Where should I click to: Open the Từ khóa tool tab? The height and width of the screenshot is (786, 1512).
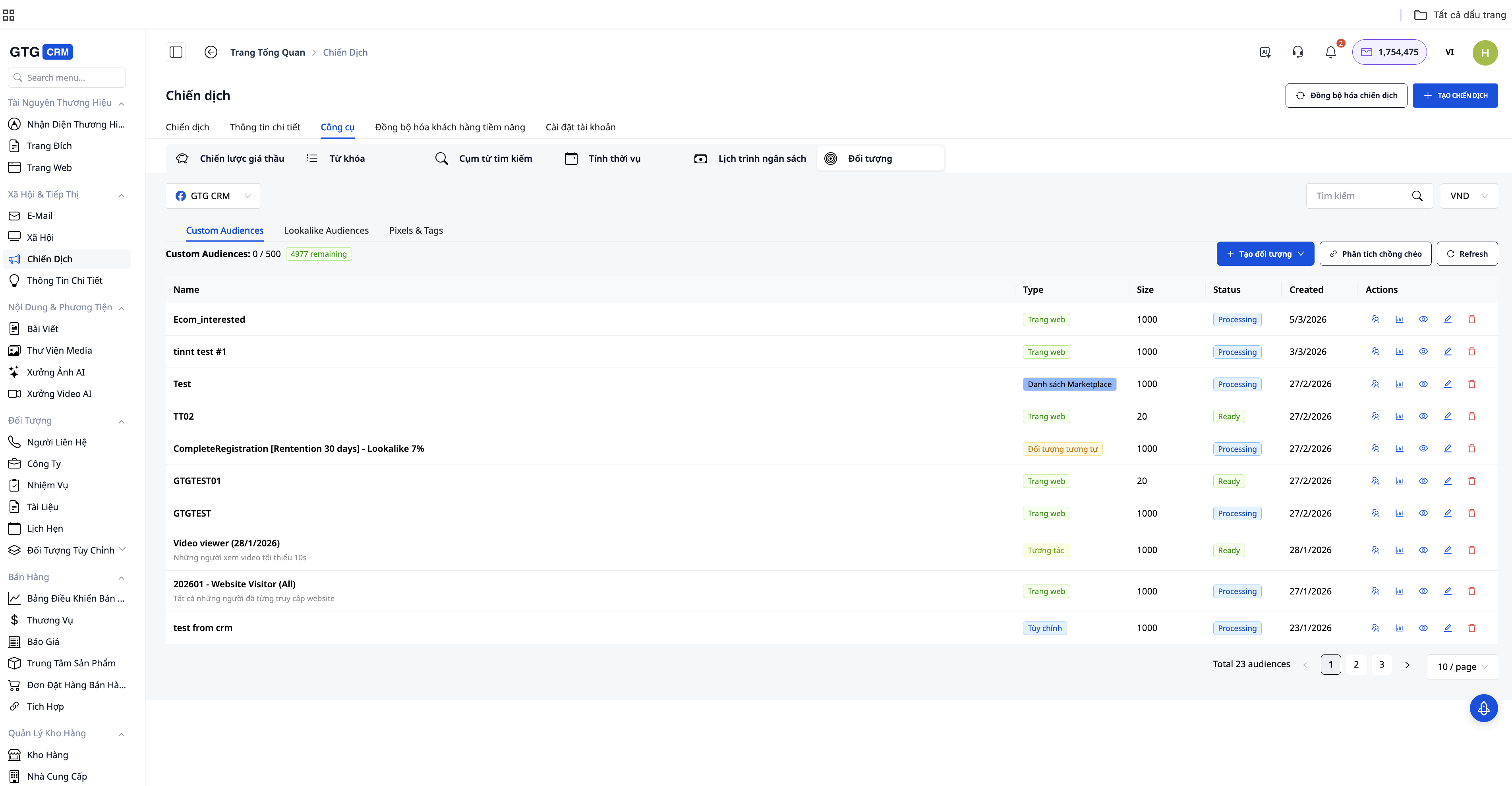coord(347,159)
